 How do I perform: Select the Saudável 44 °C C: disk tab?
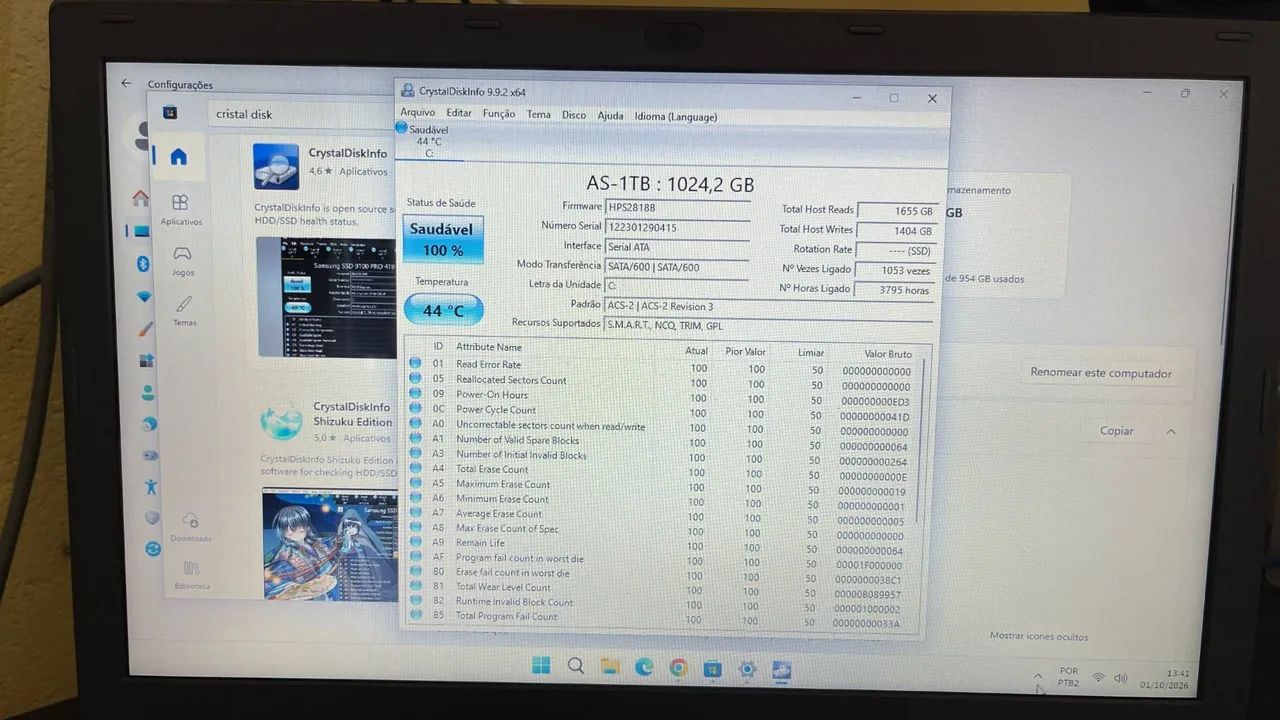(x=428, y=141)
